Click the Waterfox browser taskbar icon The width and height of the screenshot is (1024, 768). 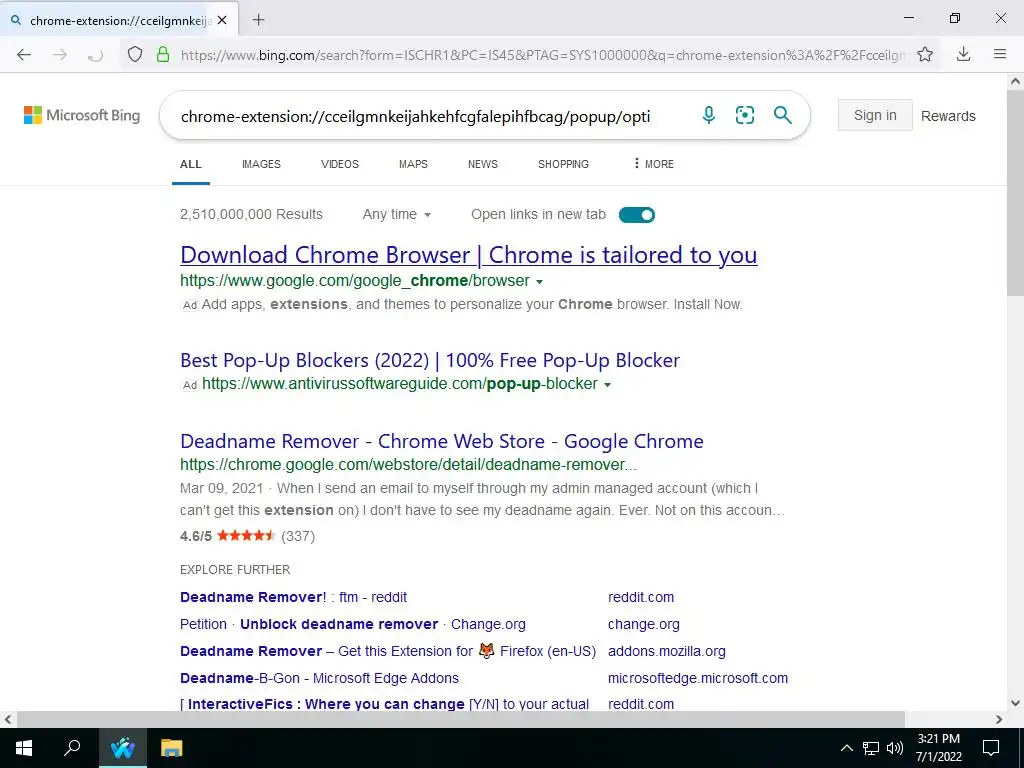click(123, 748)
